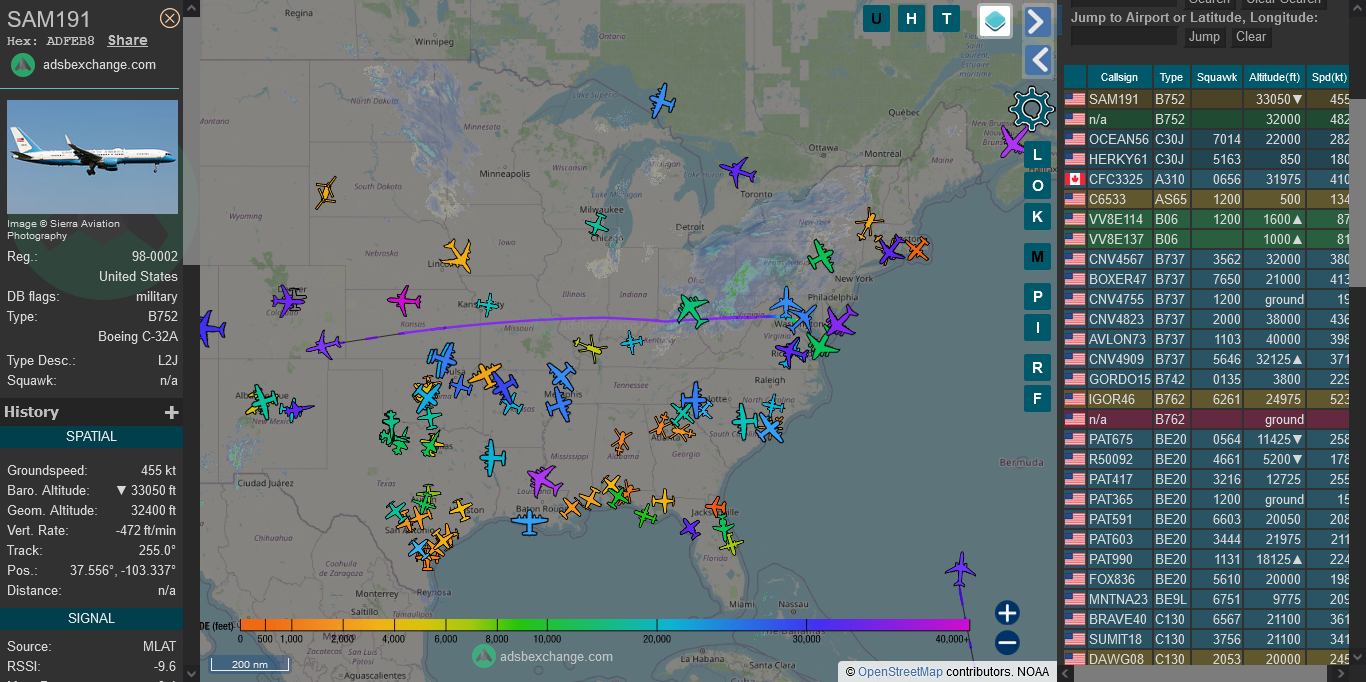
Task: Expand the History section with plus
Action: click(172, 412)
